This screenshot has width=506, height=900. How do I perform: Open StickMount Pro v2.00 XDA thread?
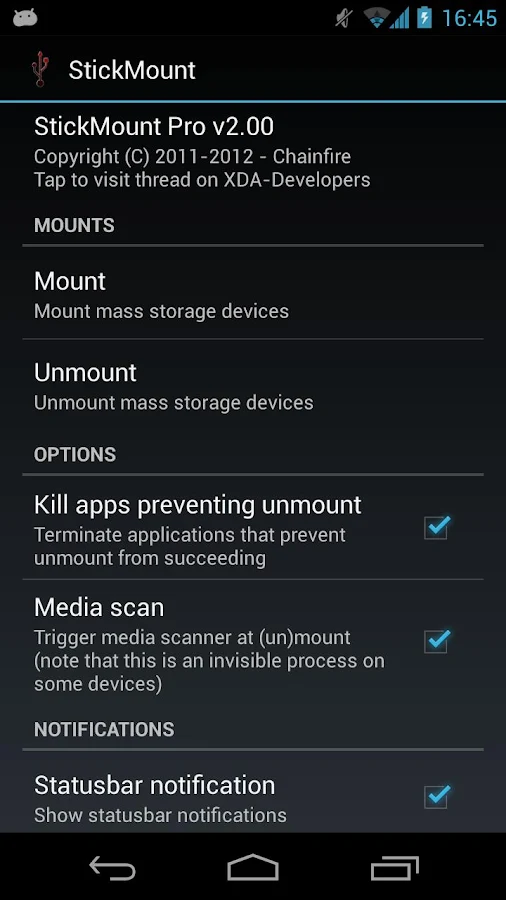(253, 151)
